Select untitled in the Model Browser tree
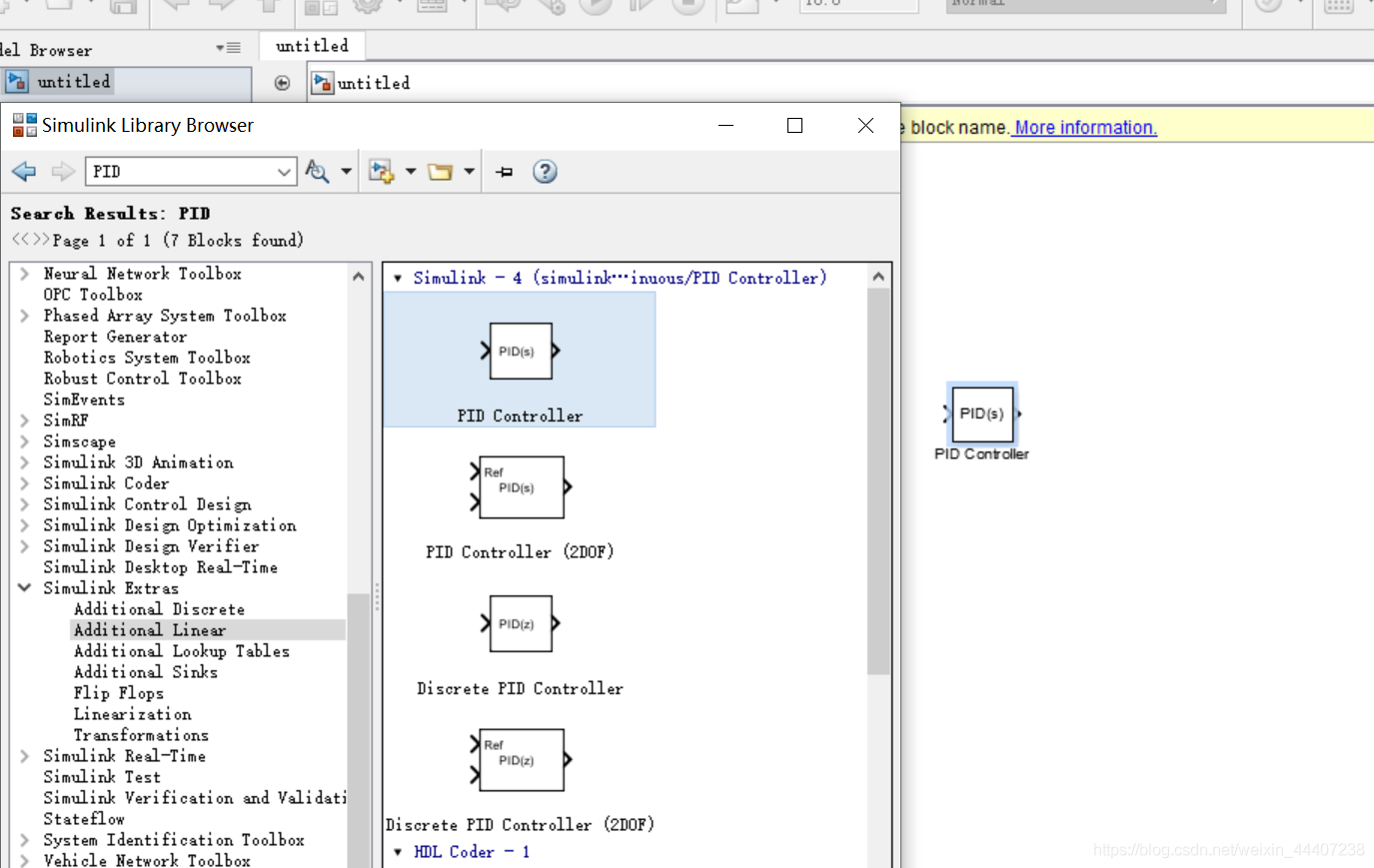This screenshot has height=868, width=1374. coord(74,82)
